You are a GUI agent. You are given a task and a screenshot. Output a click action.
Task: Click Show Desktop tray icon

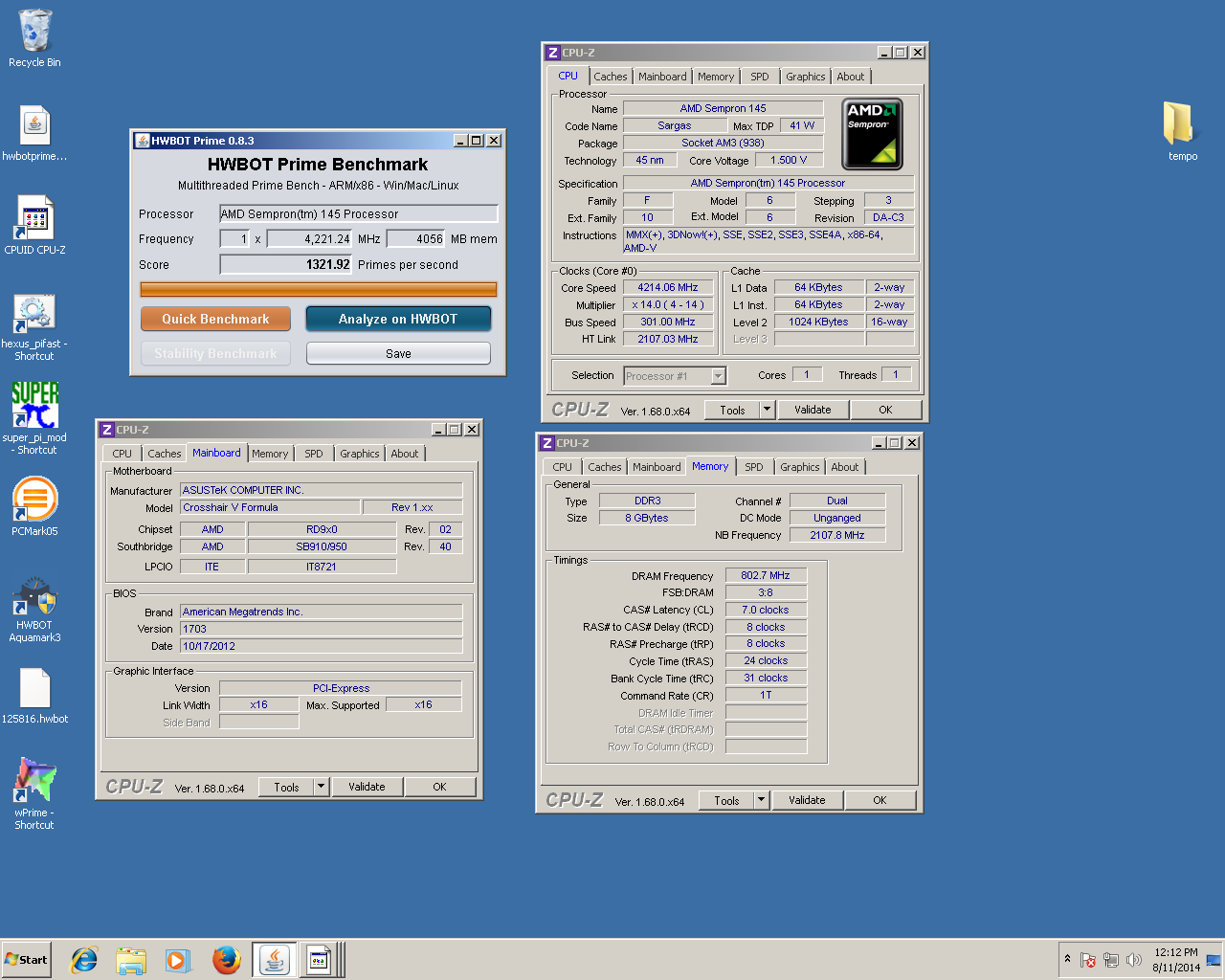[x=1214, y=960]
